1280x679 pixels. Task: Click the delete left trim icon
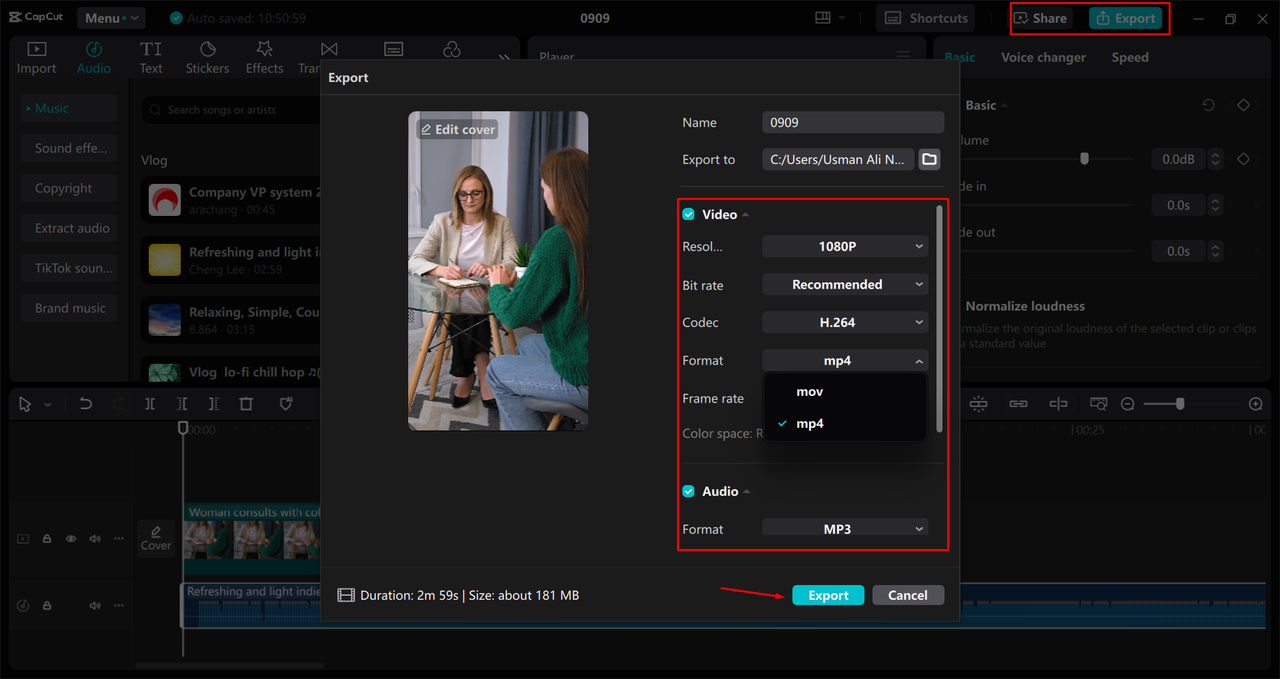point(181,404)
